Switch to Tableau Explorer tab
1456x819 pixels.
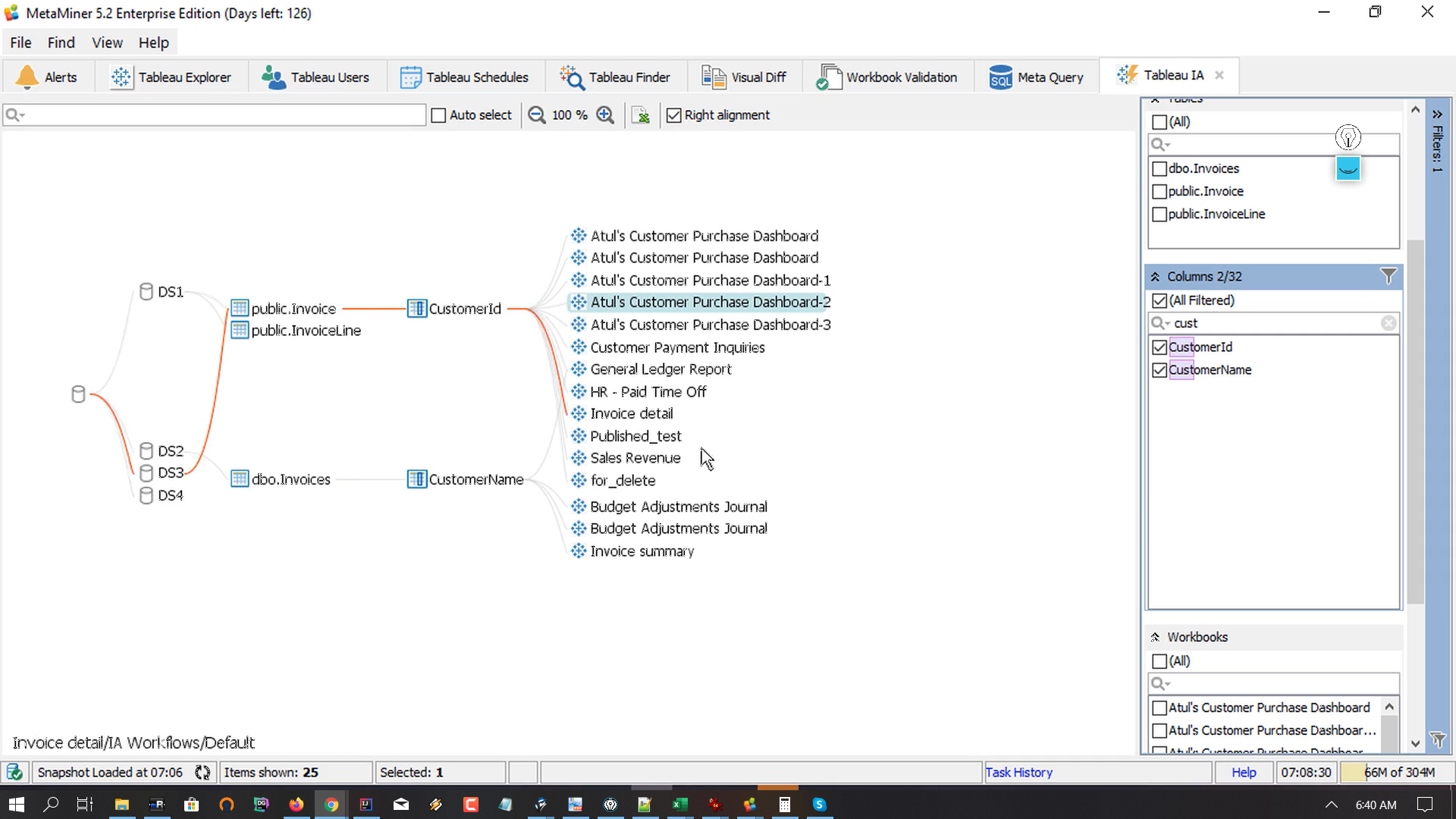pyautogui.click(x=171, y=77)
